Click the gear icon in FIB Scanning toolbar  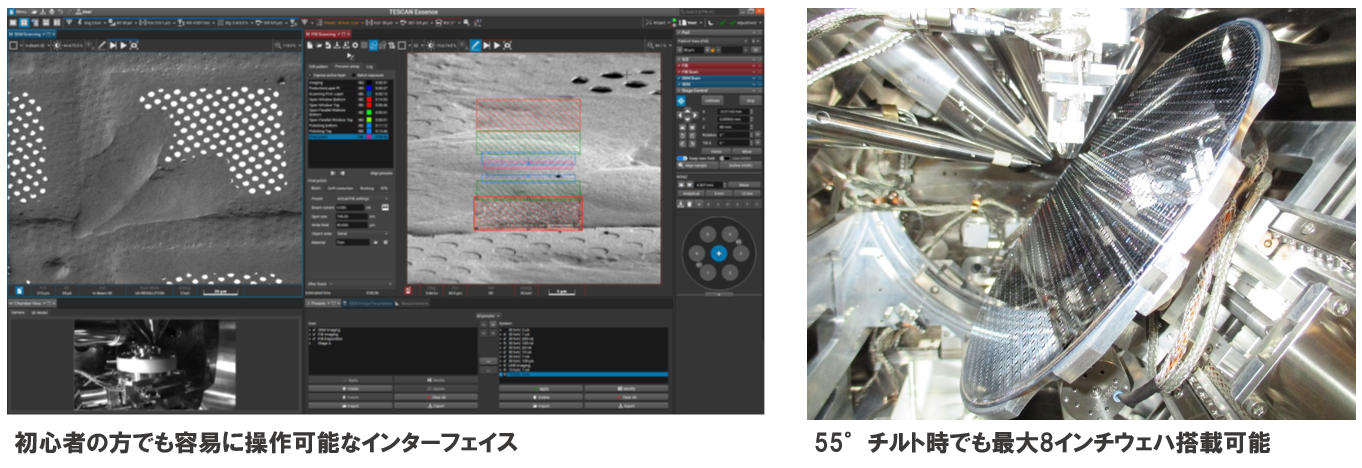(x=355, y=45)
